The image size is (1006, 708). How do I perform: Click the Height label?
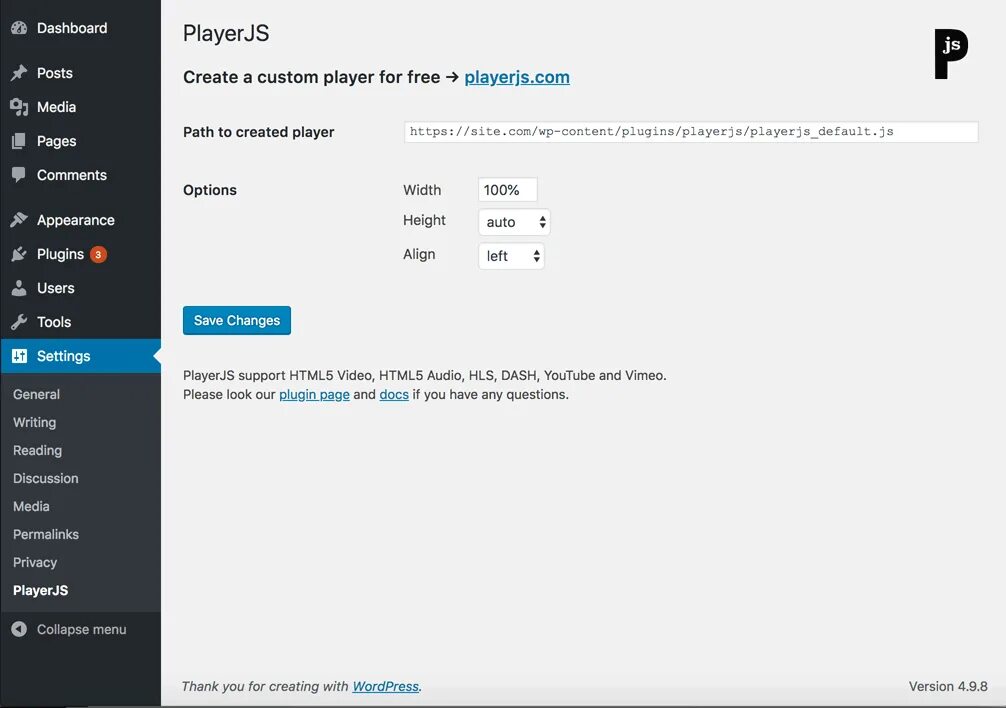pyautogui.click(x=424, y=220)
